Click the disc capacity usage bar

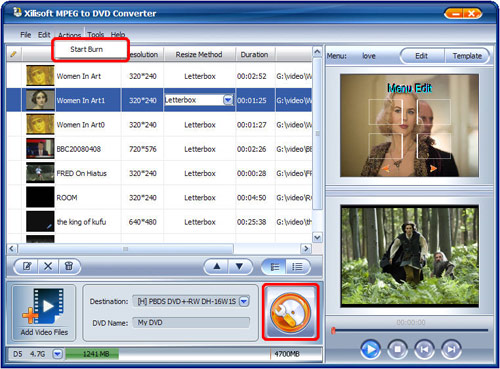(194, 354)
